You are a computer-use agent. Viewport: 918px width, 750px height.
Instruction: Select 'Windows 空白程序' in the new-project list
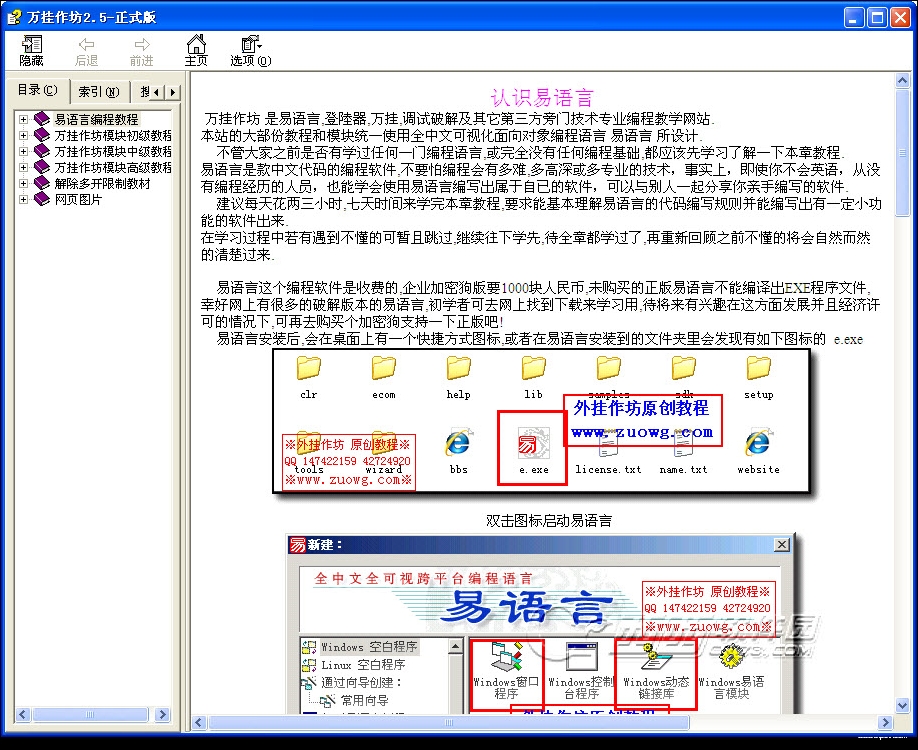click(369, 647)
